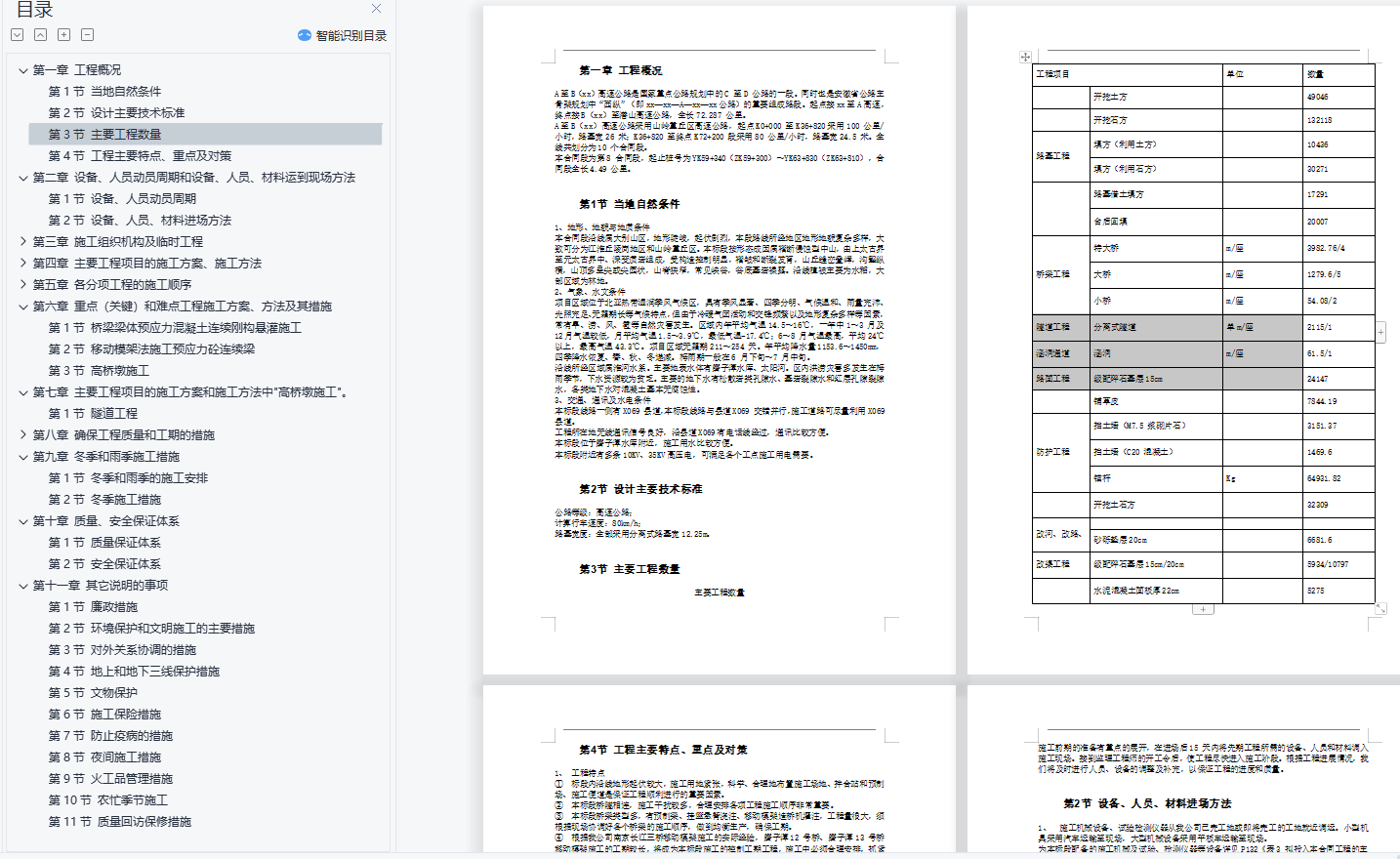Click the 第1节 当地自然条件 heading in document
The width and height of the screenshot is (1400, 859).
click(629, 204)
